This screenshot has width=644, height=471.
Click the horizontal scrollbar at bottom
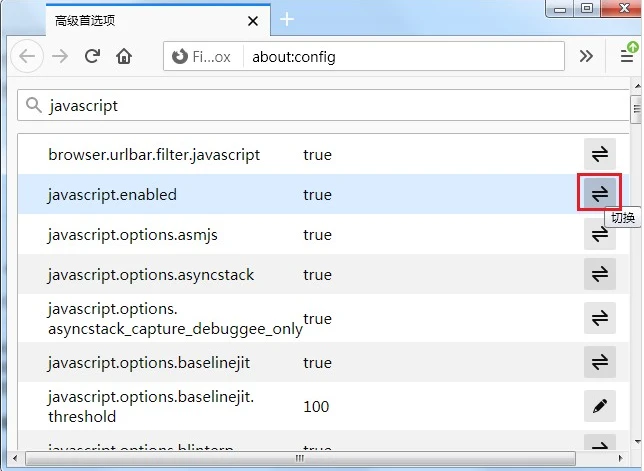coord(300,459)
